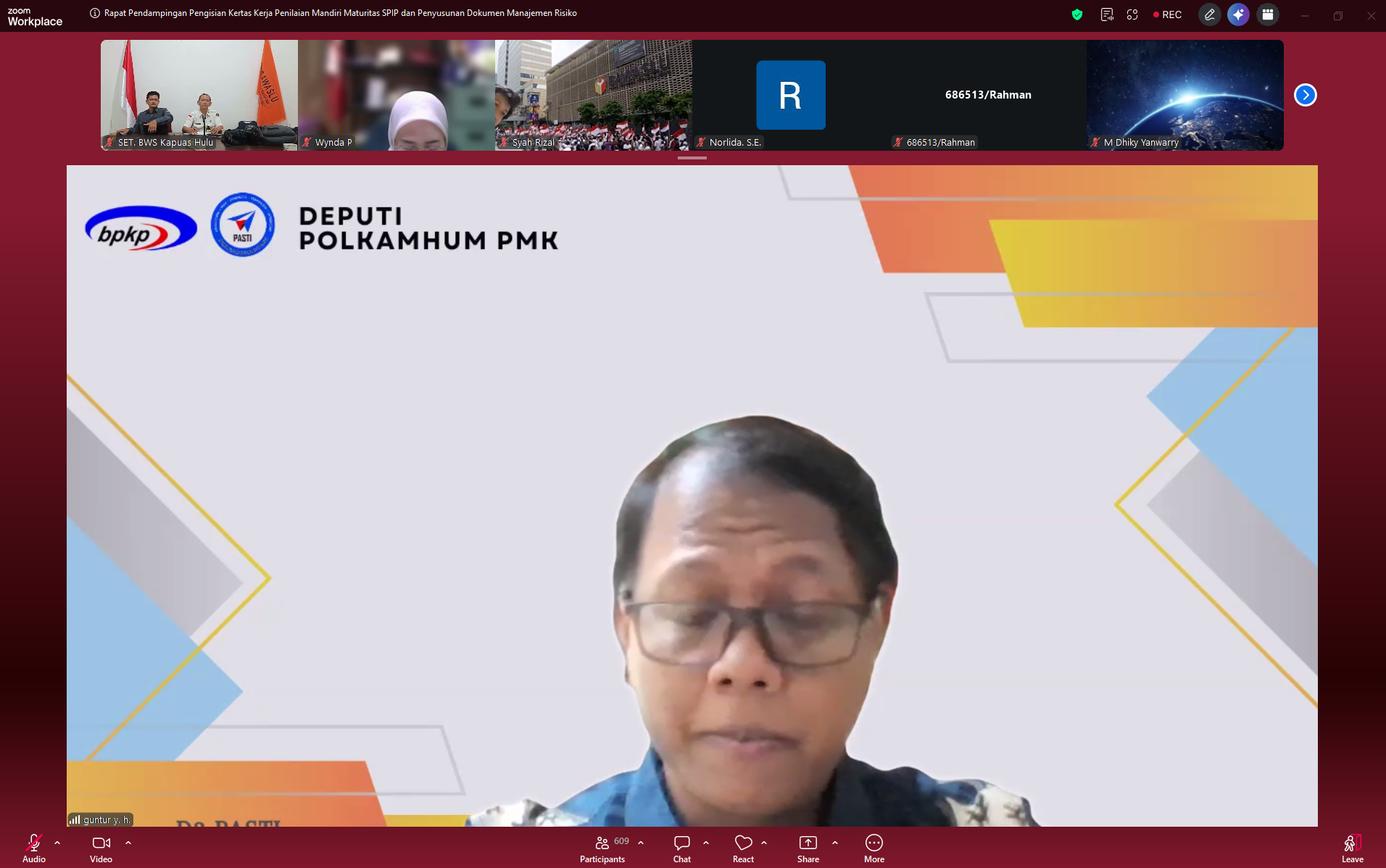
Task: Click the gallery strip resize handle
Action: (x=692, y=157)
